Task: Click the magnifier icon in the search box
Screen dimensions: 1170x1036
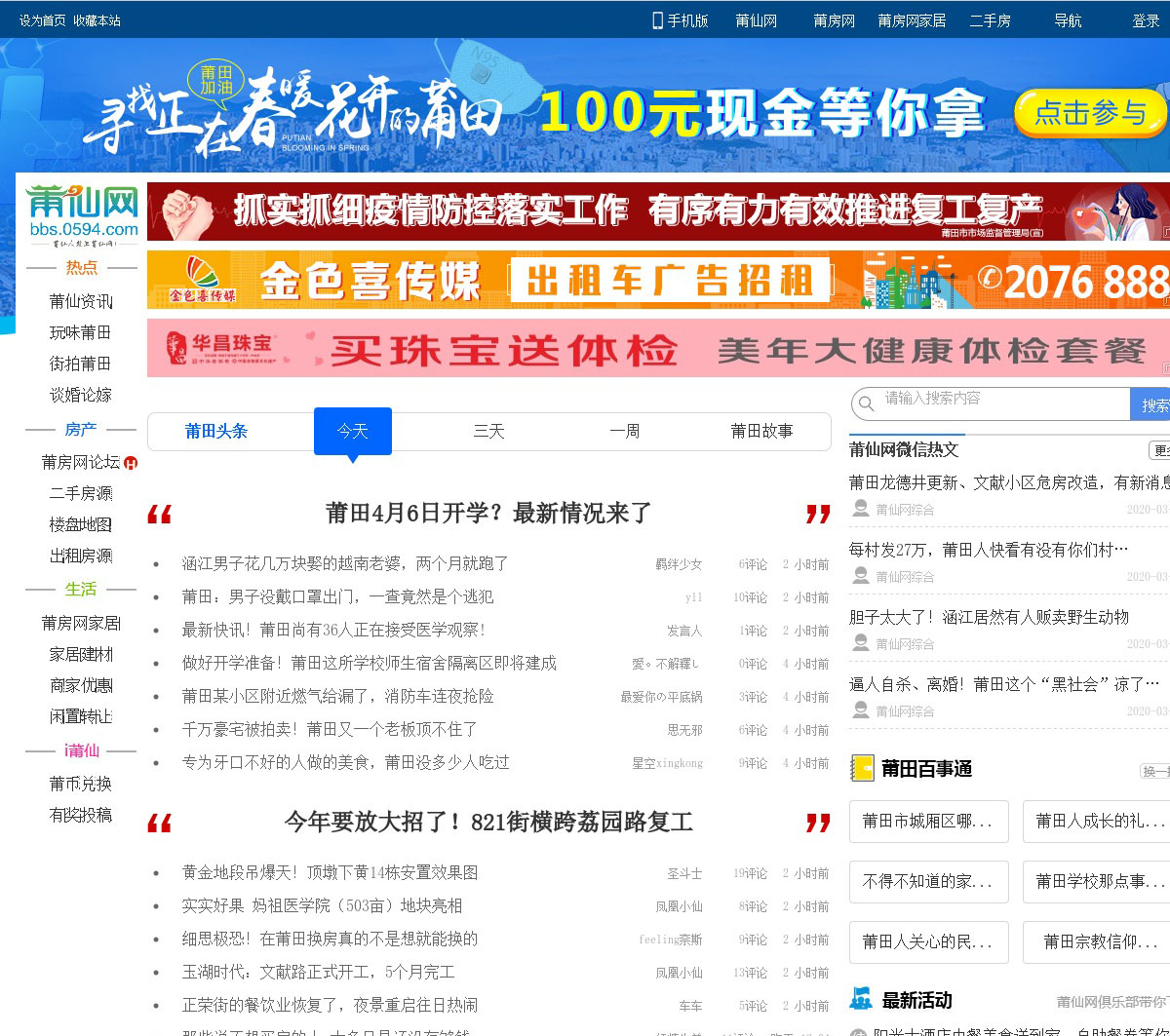Action: point(867,403)
